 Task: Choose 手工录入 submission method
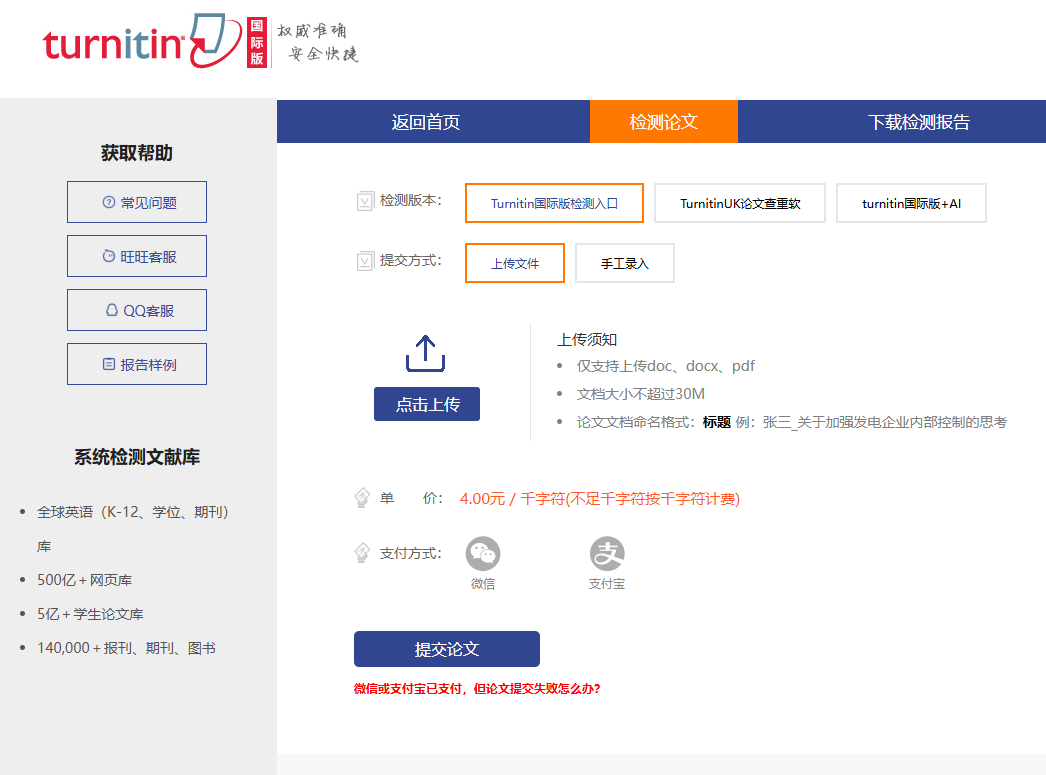click(x=625, y=263)
